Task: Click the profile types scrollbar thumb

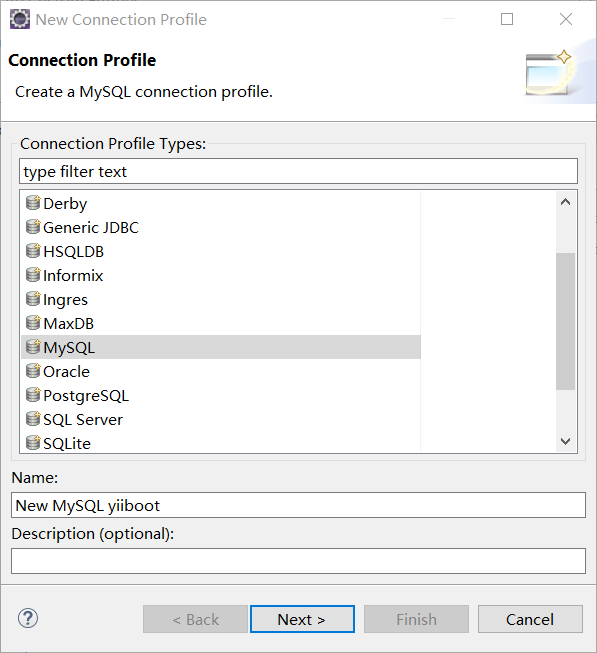Action: pyautogui.click(x=565, y=322)
